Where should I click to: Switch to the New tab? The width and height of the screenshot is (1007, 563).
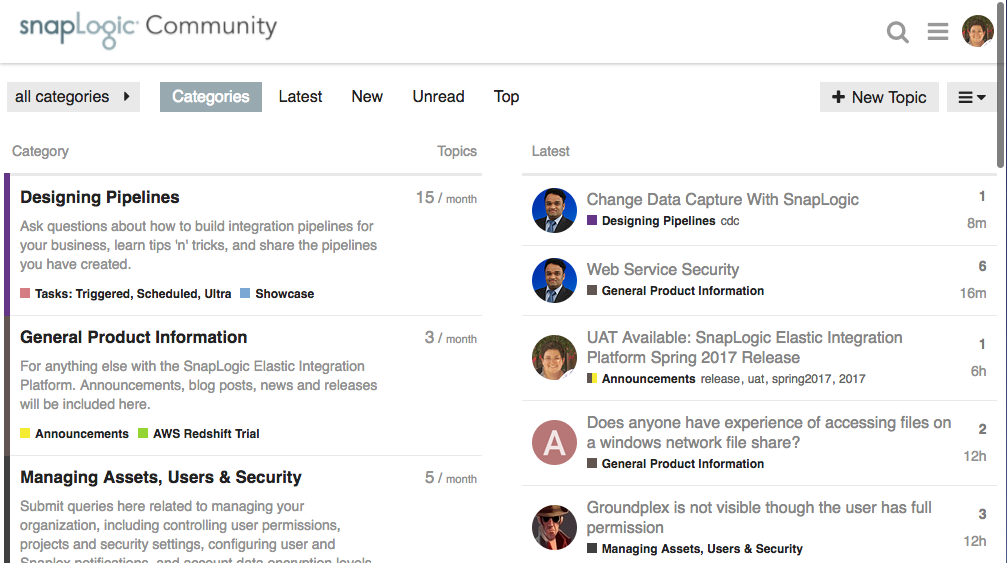click(367, 97)
